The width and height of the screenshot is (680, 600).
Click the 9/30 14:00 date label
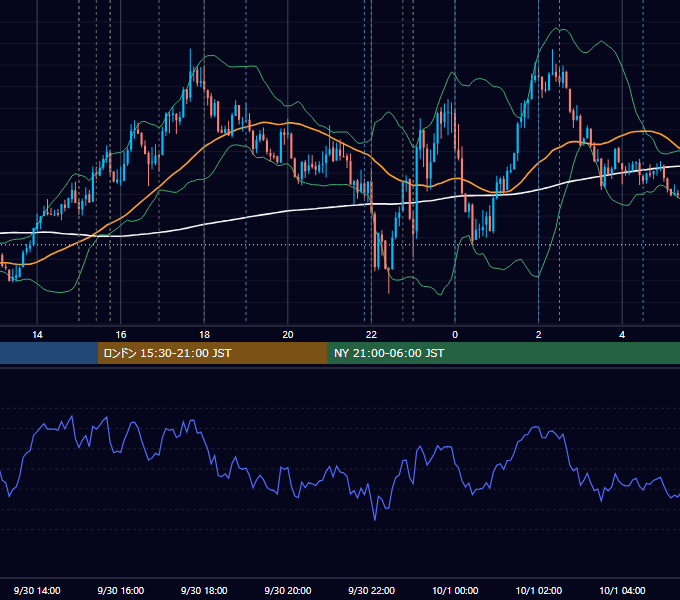[x=37, y=590]
